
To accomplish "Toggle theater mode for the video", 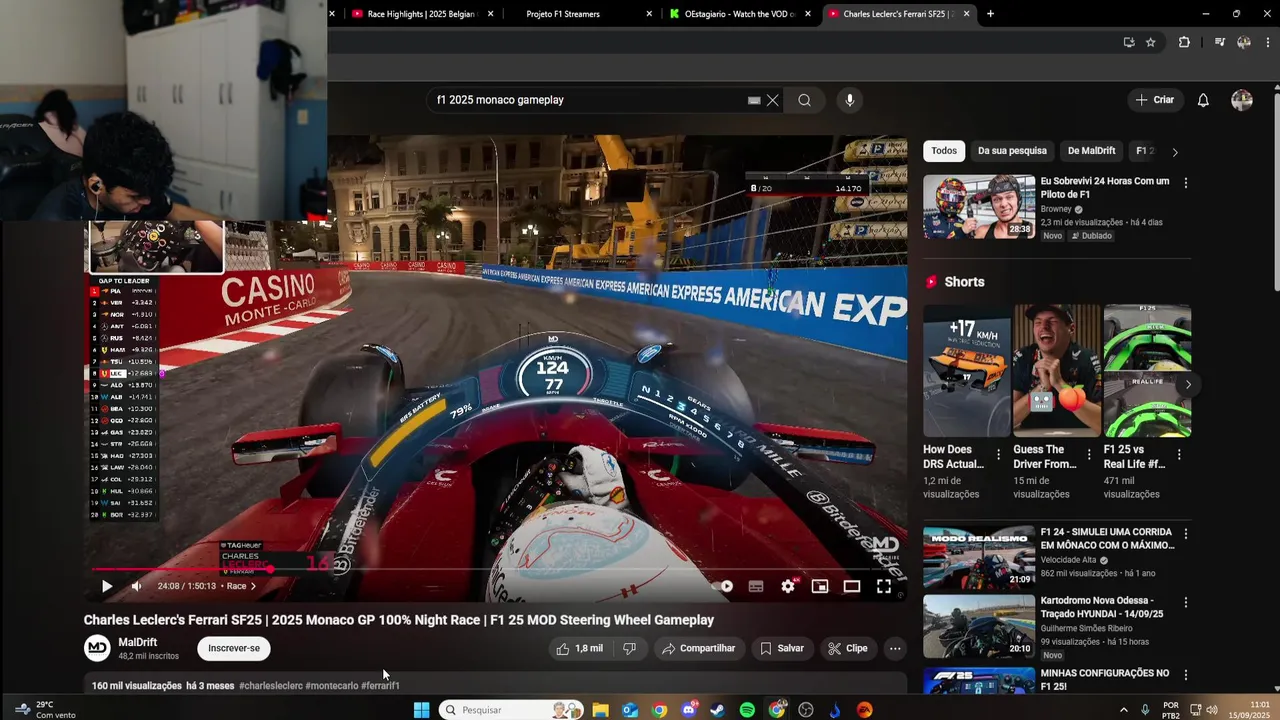I will click(x=852, y=586).
